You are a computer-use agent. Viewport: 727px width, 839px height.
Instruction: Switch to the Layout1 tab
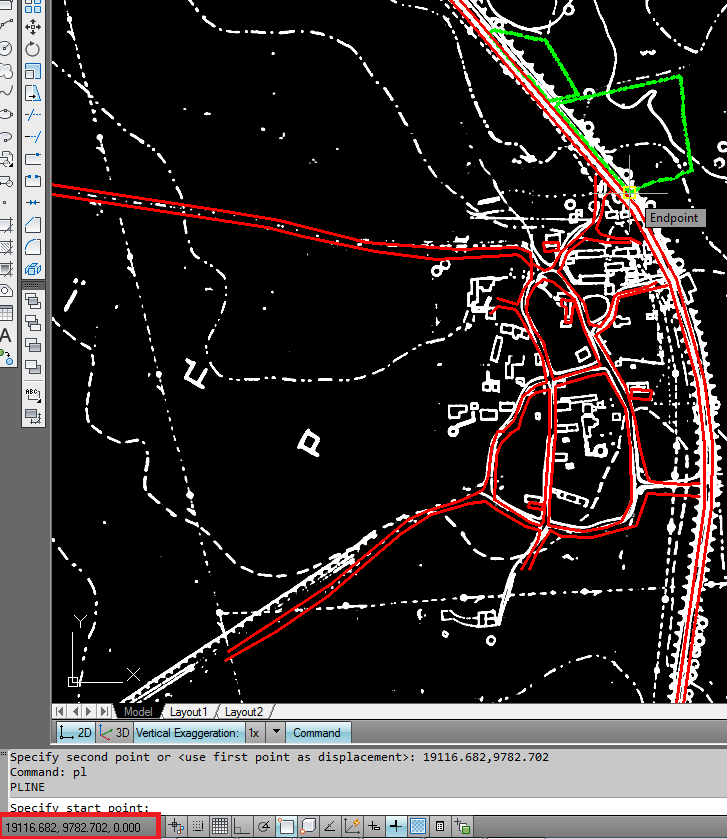pos(188,712)
